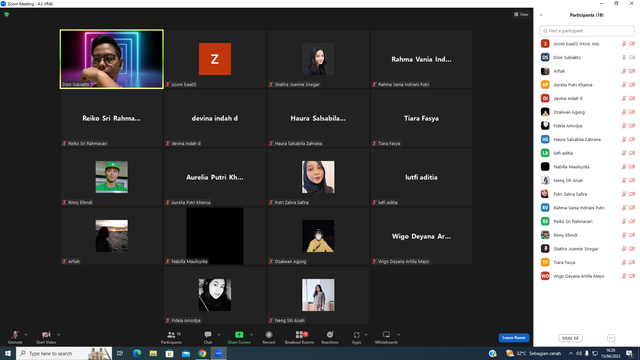
Task: Expand whiteboard options arrow next to Whiteboards
Action: [398, 335]
